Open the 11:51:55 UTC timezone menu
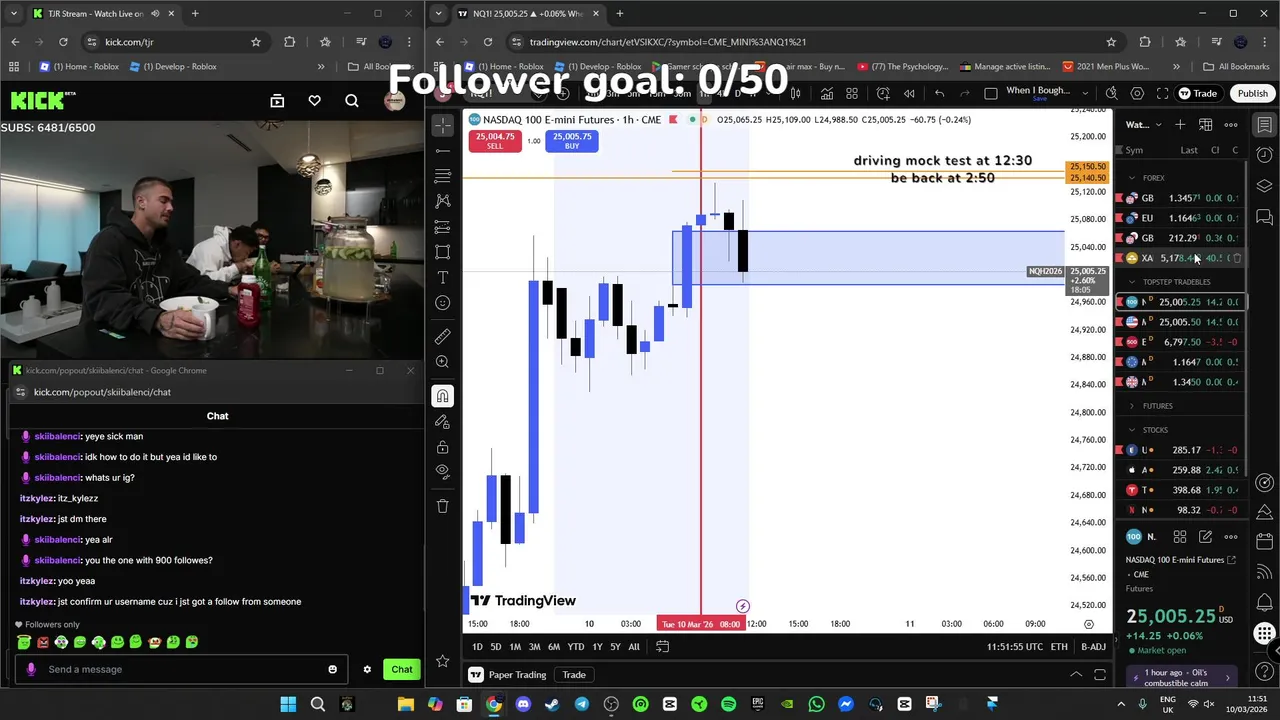The height and width of the screenshot is (720, 1280). (1014, 647)
